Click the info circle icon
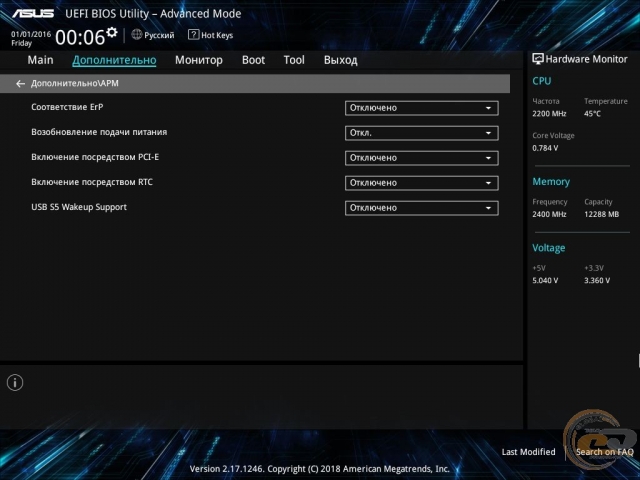The image size is (640, 480). point(15,382)
